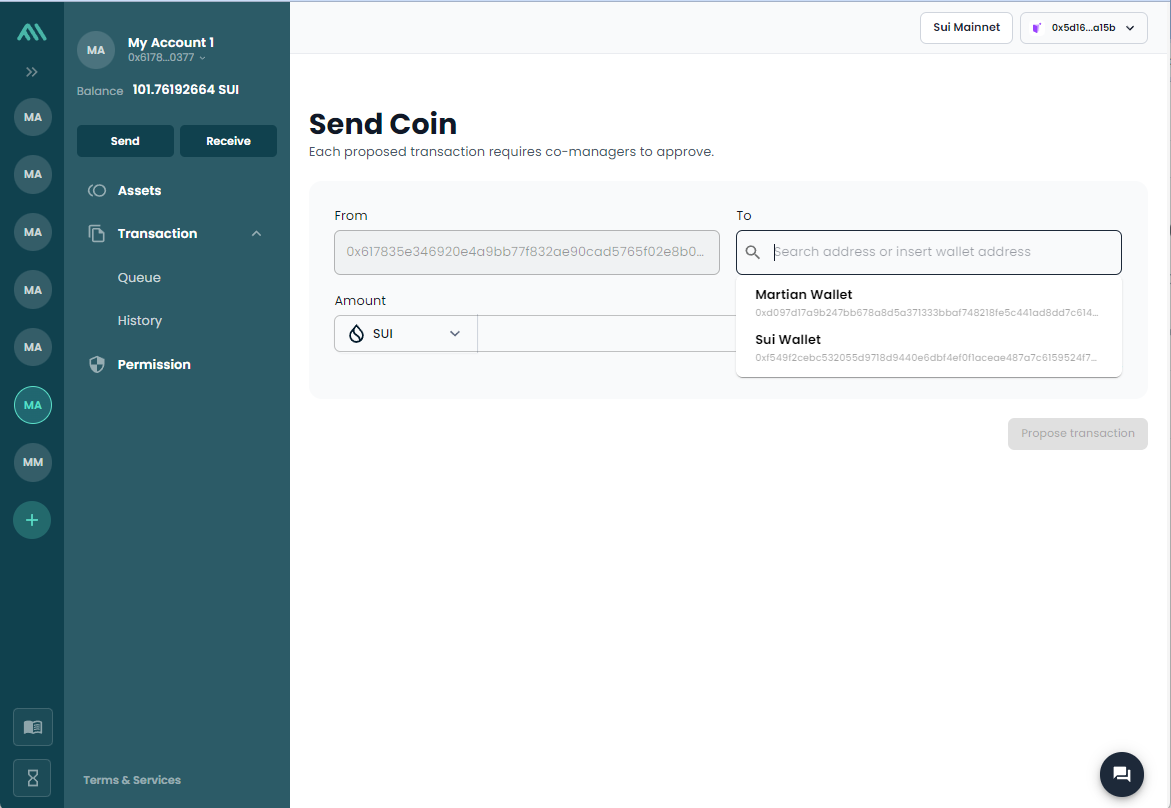Click the add new account plus icon
The width and height of the screenshot is (1171, 808).
tap(32, 520)
